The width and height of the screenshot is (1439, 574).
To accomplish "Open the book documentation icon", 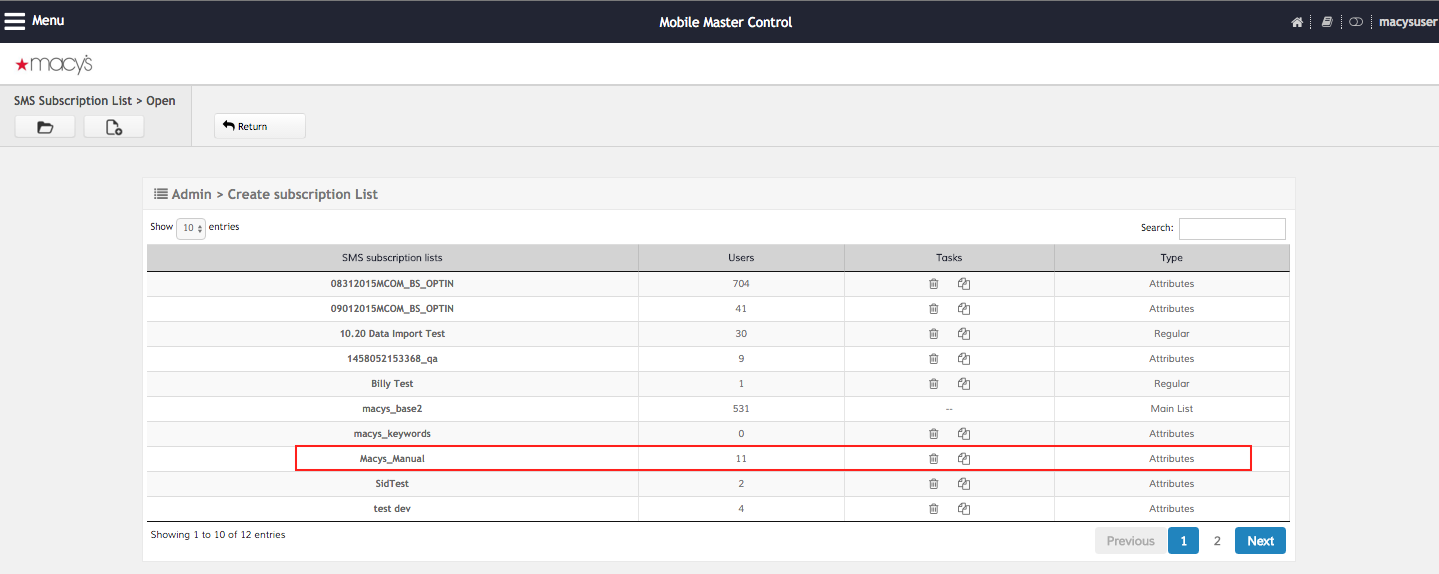I will click(1327, 22).
